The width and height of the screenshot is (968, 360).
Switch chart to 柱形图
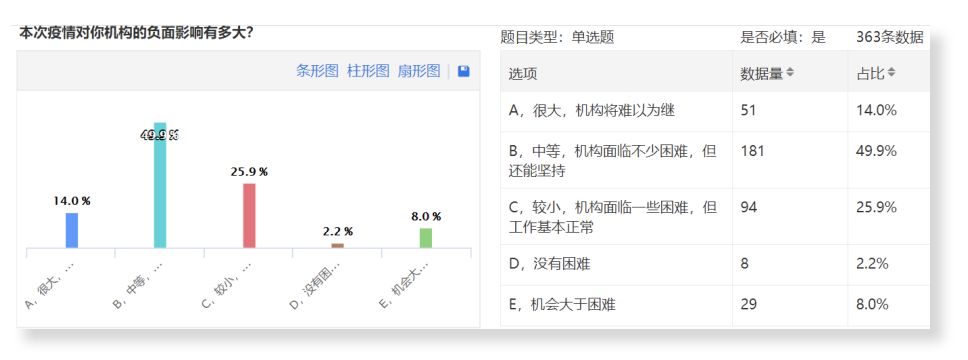(368, 71)
